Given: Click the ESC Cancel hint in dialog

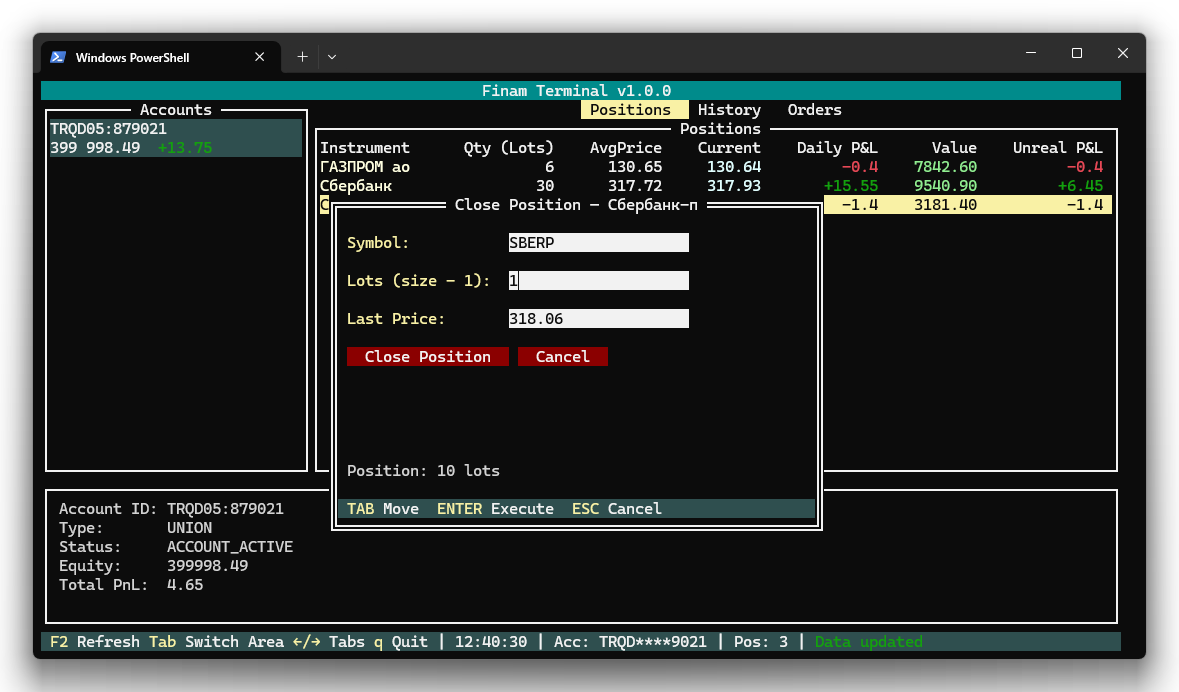Looking at the screenshot, I should click(616, 509).
